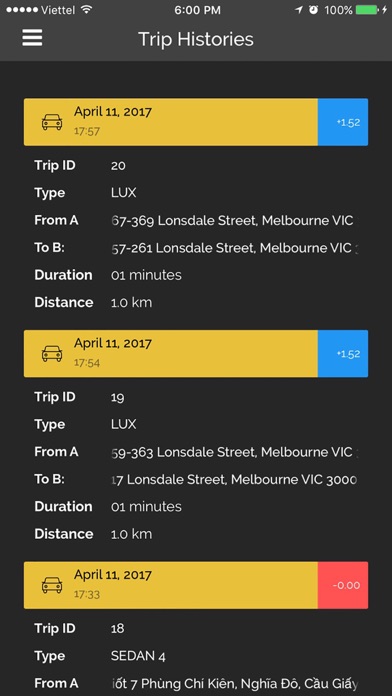
Task: Open the hamburger menu
Action: (x=32, y=38)
